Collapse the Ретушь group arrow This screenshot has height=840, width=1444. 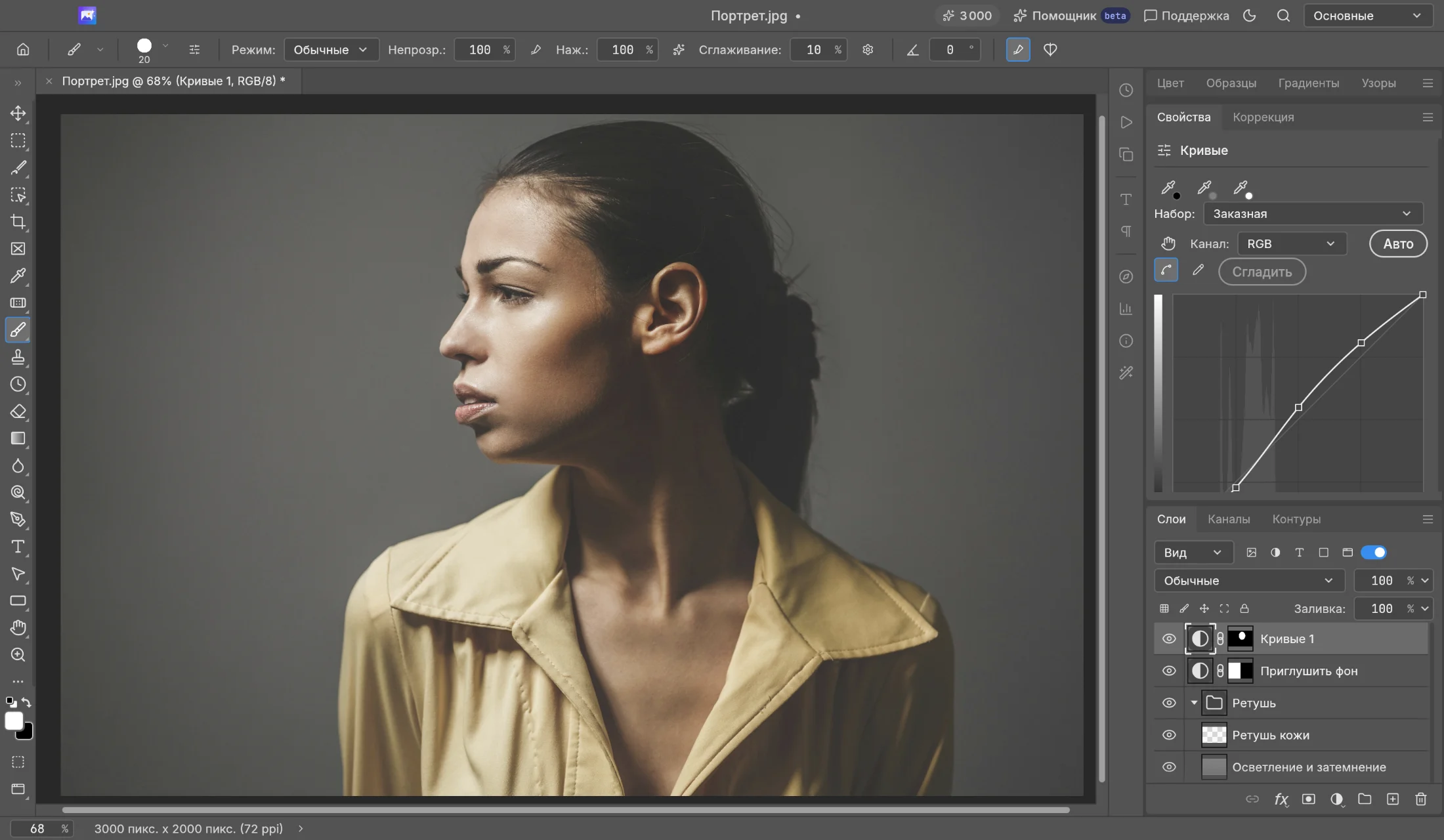1194,703
